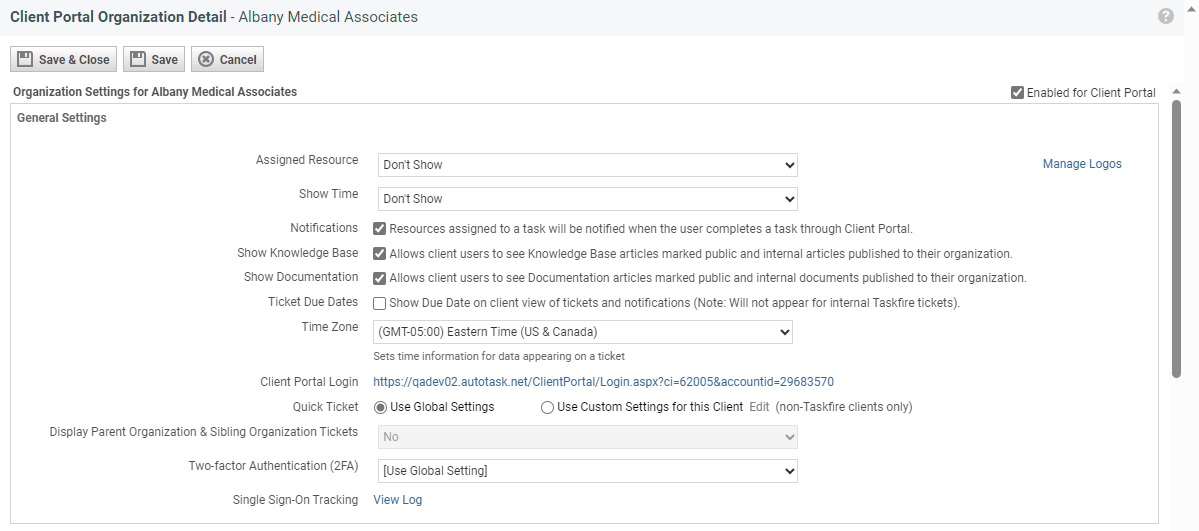Click the Cancel button
Viewport: 1199px width, 531px height.
click(x=227, y=60)
